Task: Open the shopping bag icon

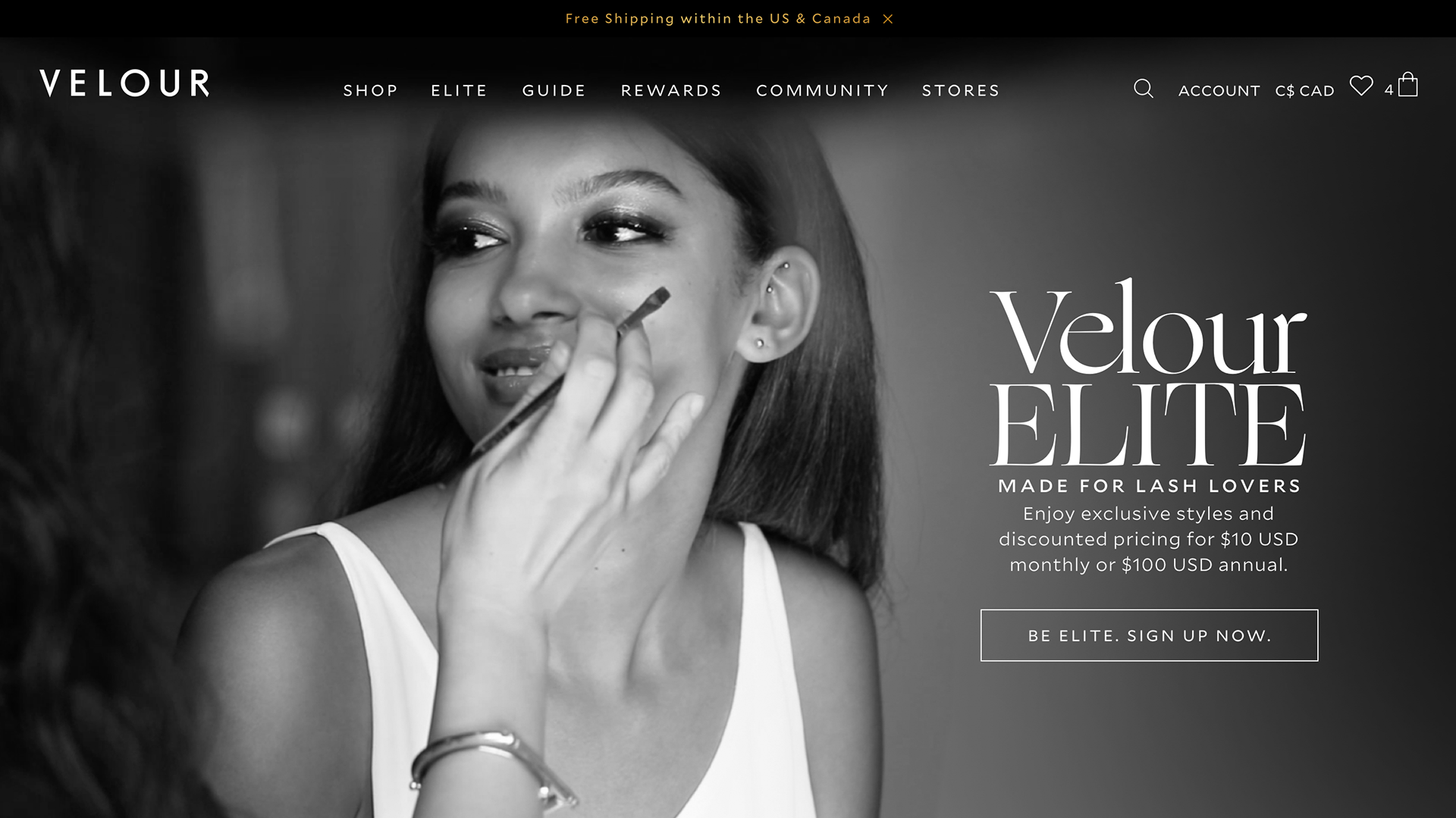Action: [1408, 84]
